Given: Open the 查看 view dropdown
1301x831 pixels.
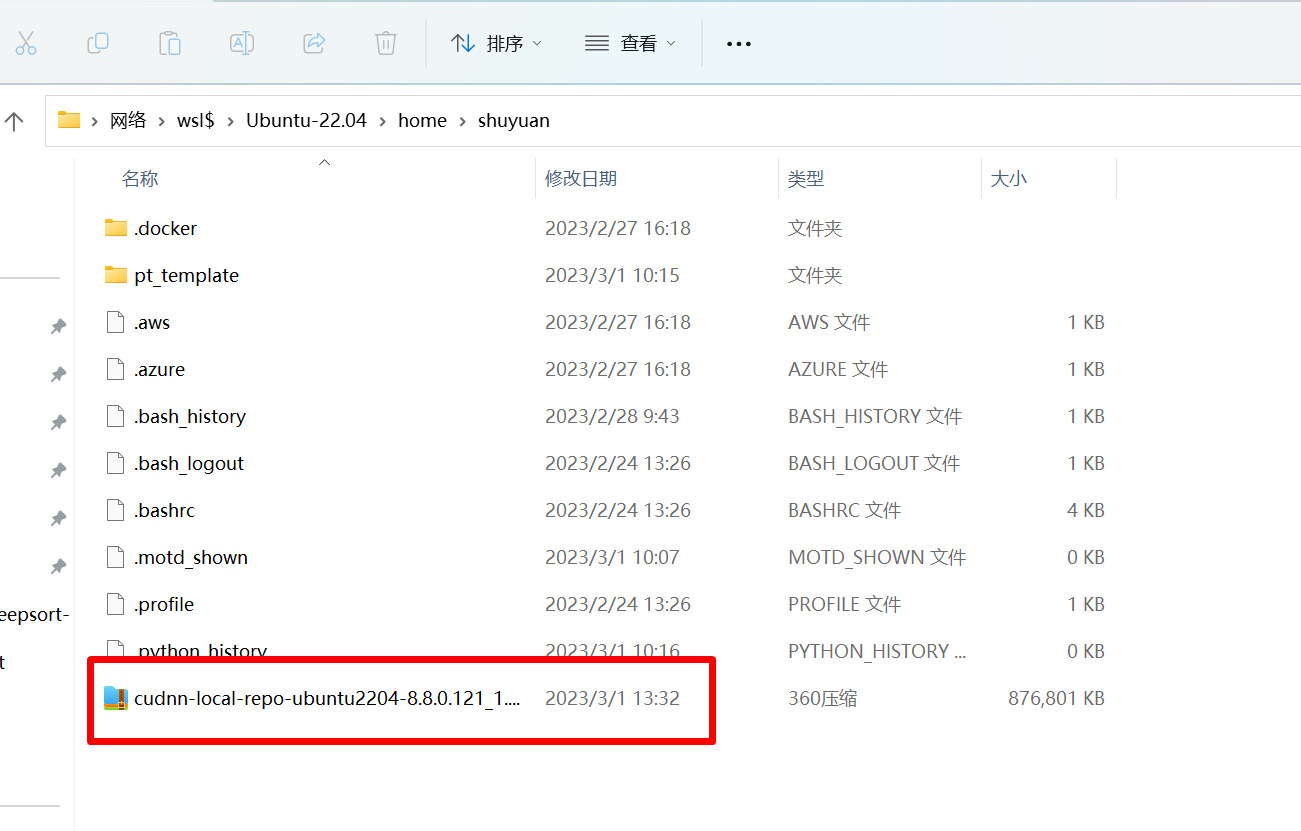Looking at the screenshot, I should [630, 43].
